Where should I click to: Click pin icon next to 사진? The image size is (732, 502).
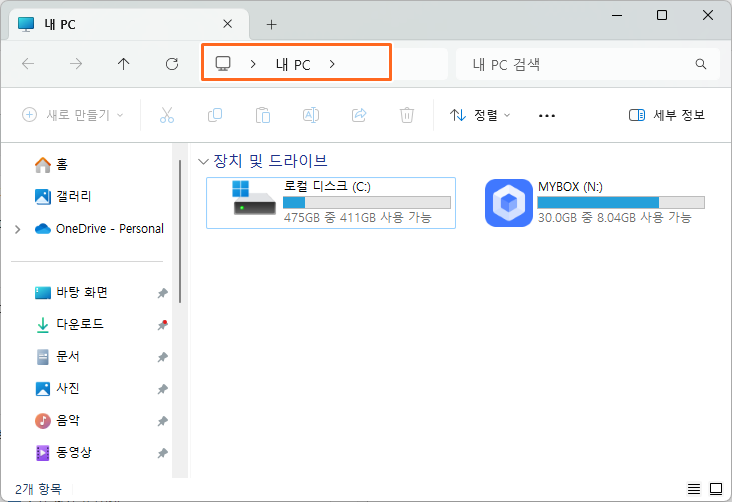[x=162, y=389]
